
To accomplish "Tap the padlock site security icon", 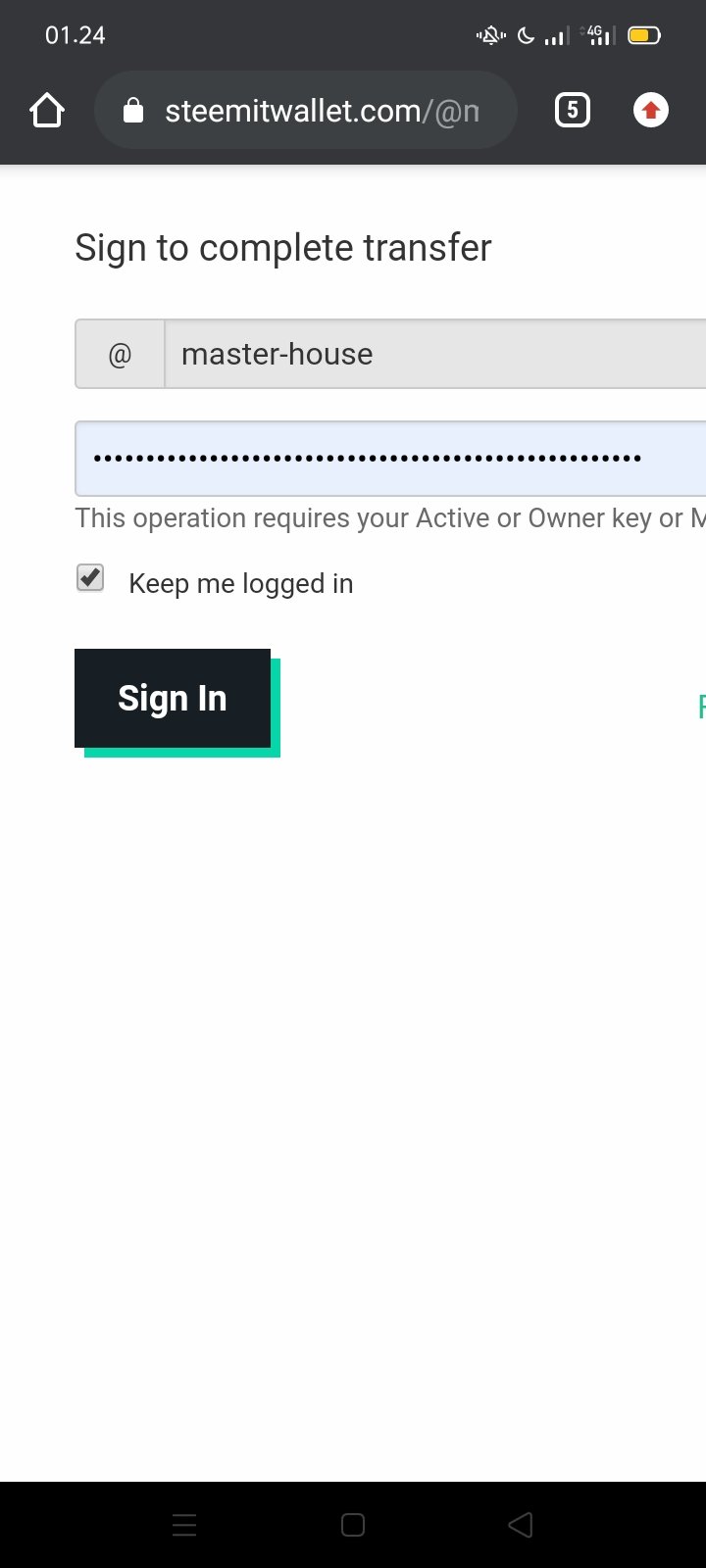I will pos(133,111).
